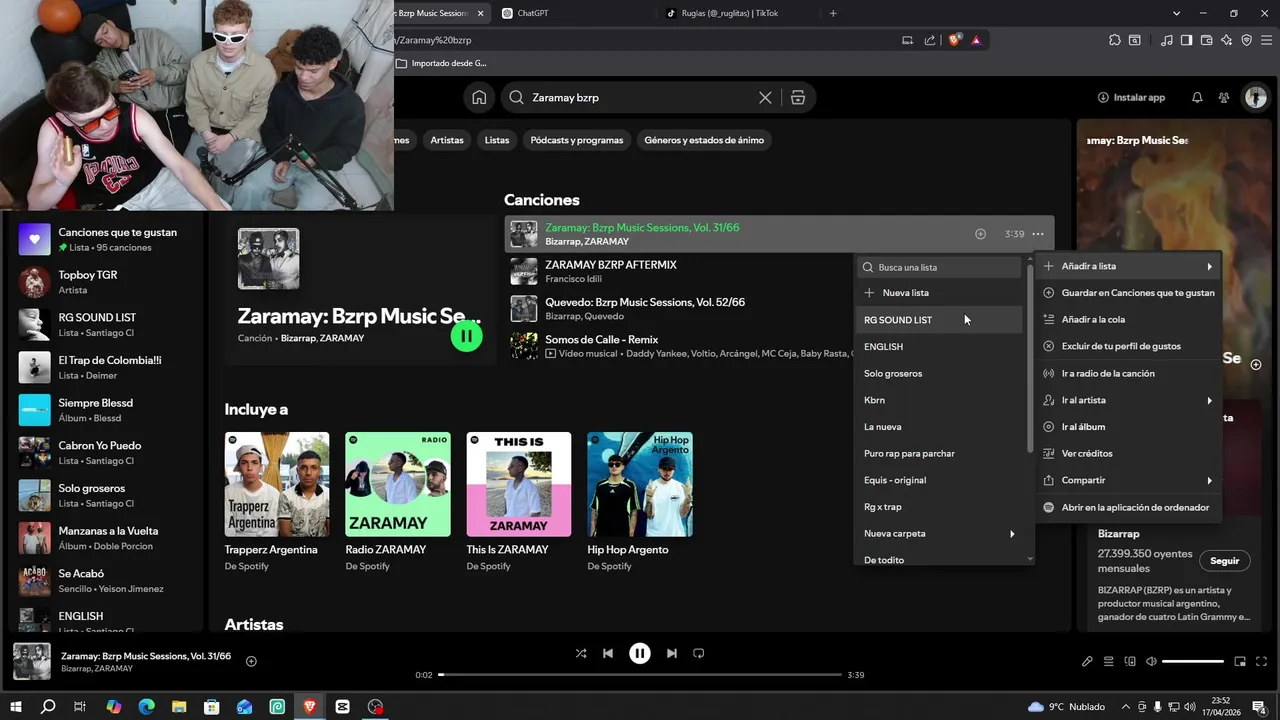Filter results by Artistas chip

[x=447, y=140]
